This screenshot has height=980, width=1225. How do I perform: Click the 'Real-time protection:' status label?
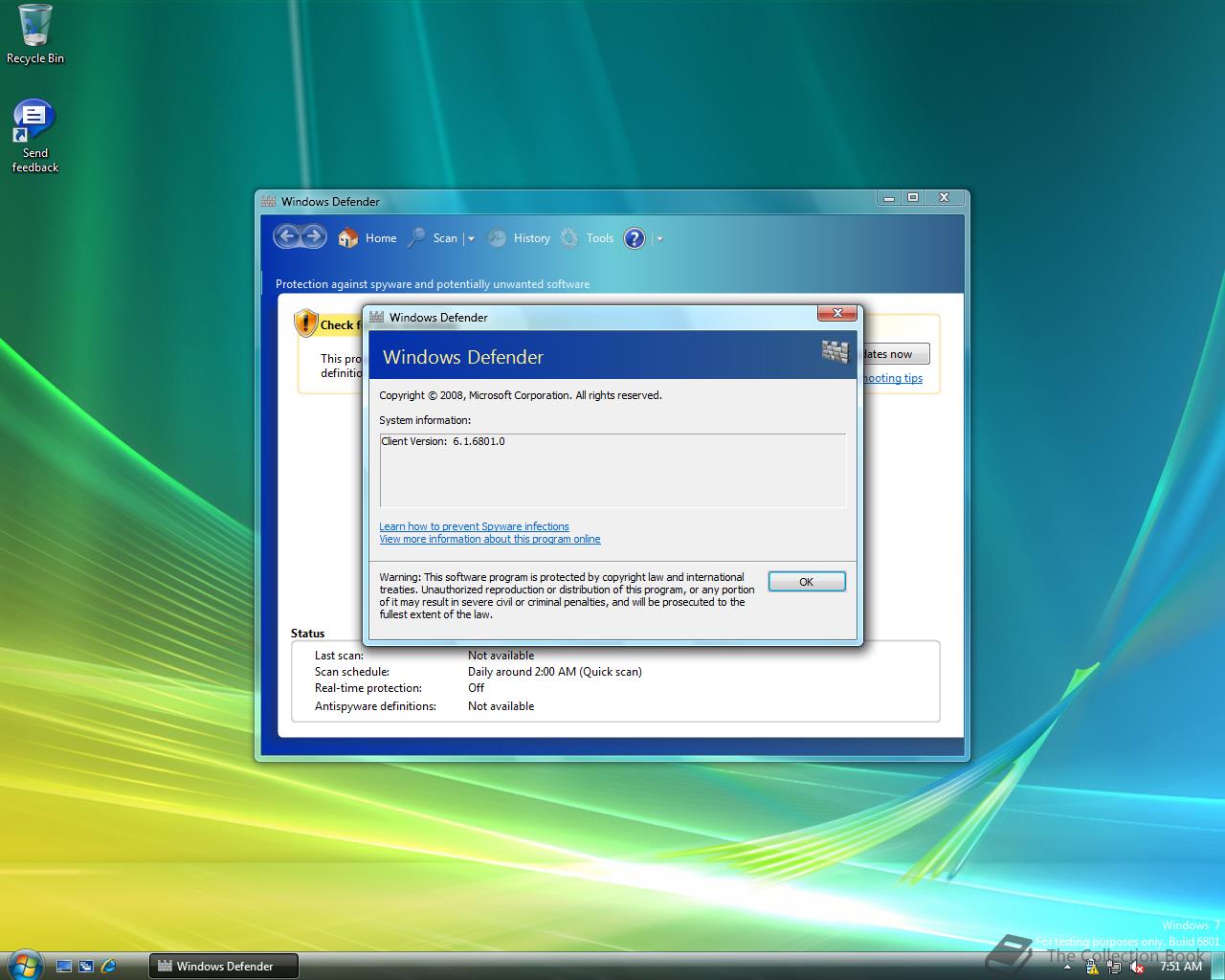[x=368, y=688]
